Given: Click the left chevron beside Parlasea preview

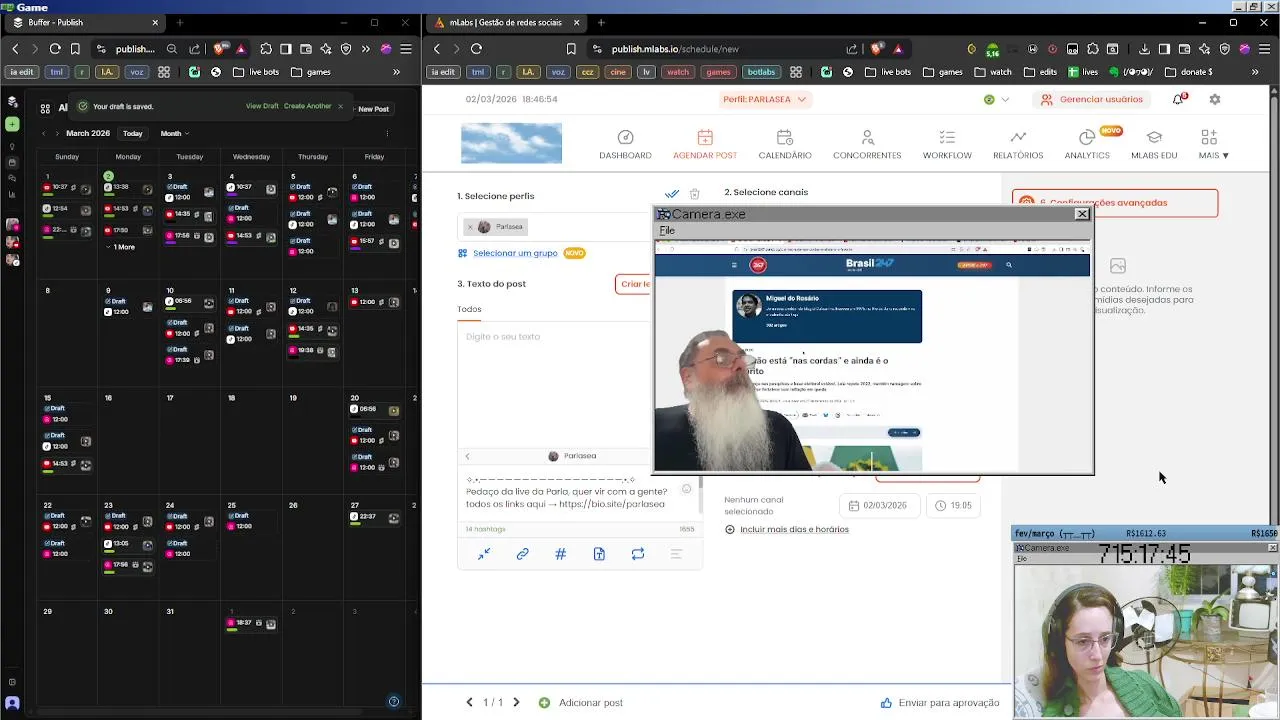Looking at the screenshot, I should [467, 456].
